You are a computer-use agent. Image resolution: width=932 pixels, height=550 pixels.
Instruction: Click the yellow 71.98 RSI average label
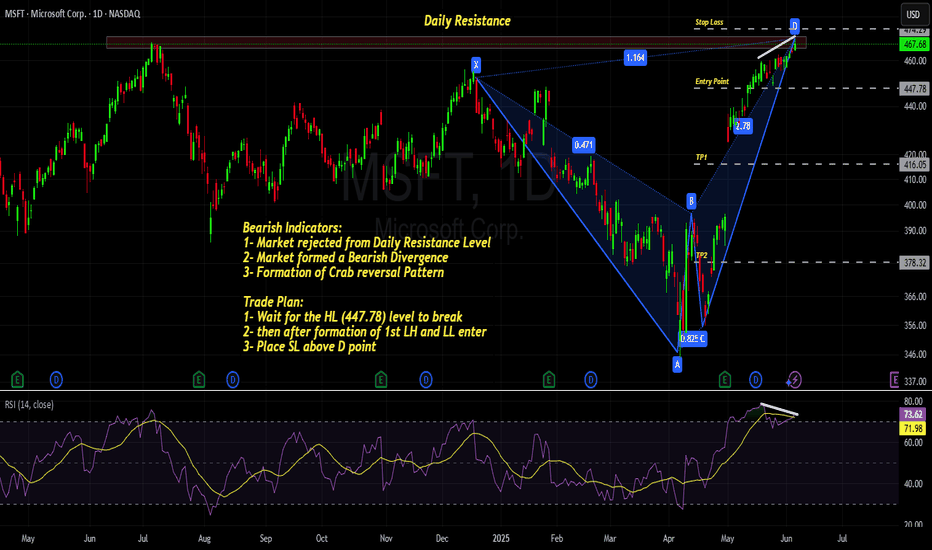pos(913,428)
